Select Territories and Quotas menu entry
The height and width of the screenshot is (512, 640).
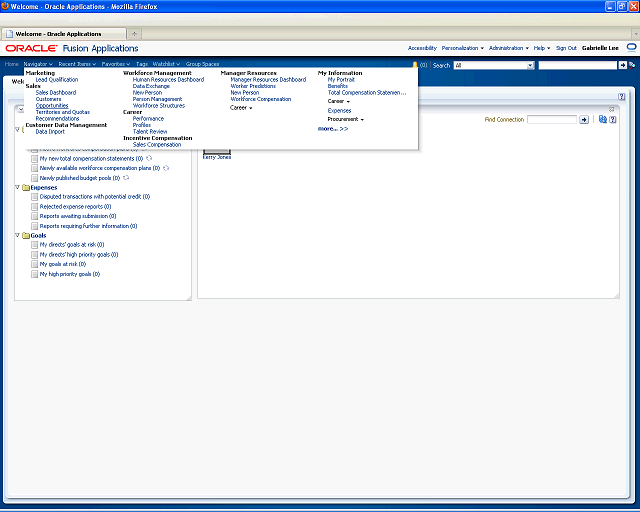[x=62, y=112]
